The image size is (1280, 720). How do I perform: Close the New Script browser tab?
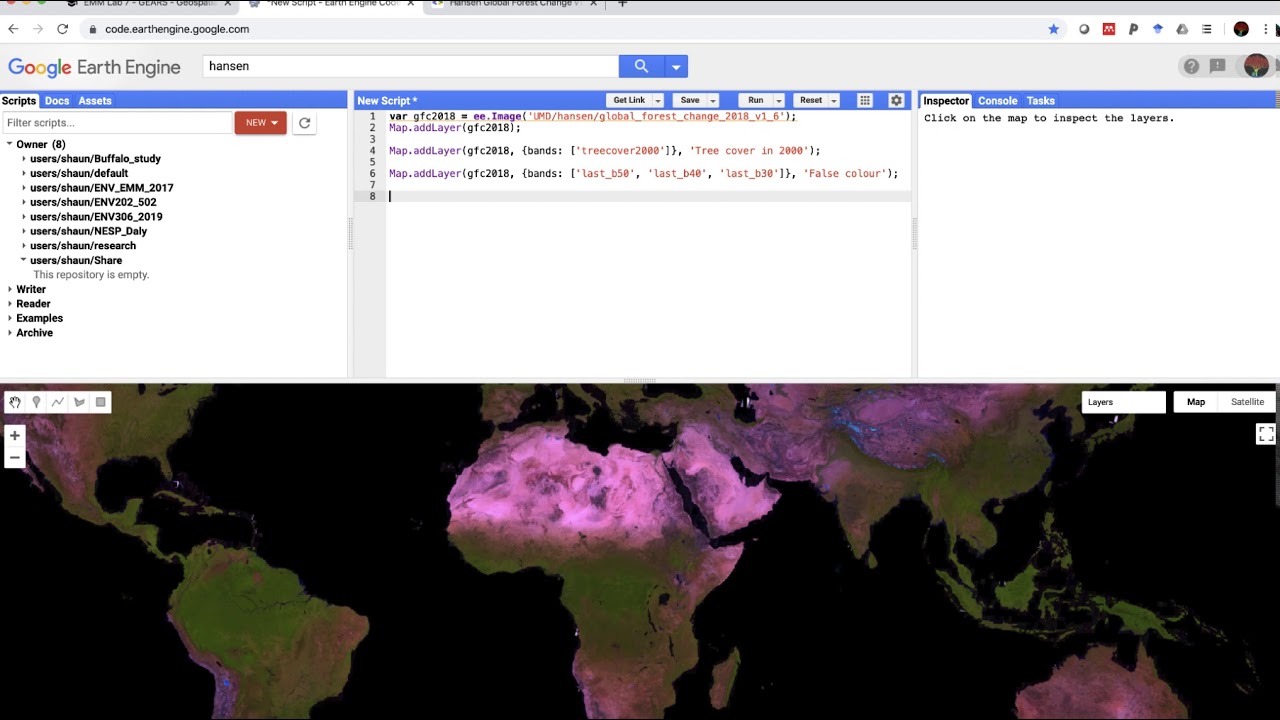(x=410, y=4)
